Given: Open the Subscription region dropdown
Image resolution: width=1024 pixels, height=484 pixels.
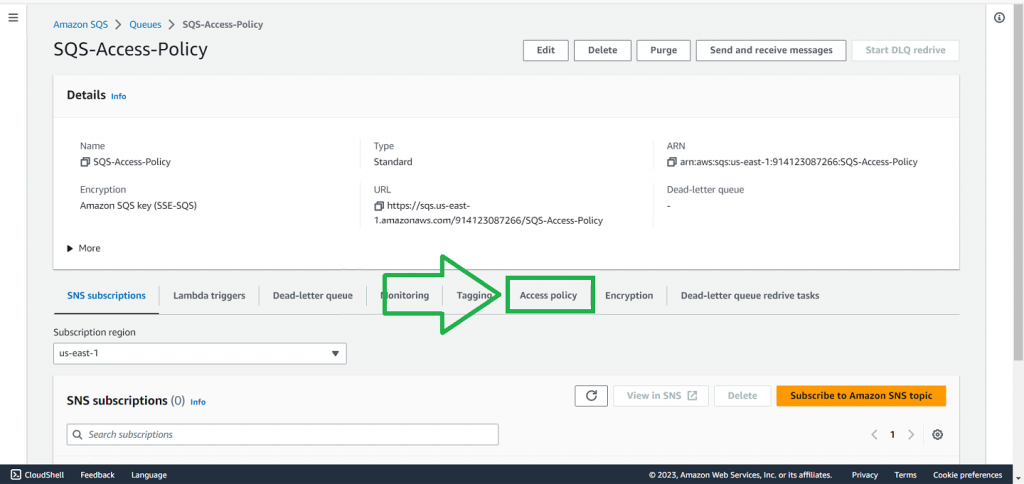Looking at the screenshot, I should point(200,353).
